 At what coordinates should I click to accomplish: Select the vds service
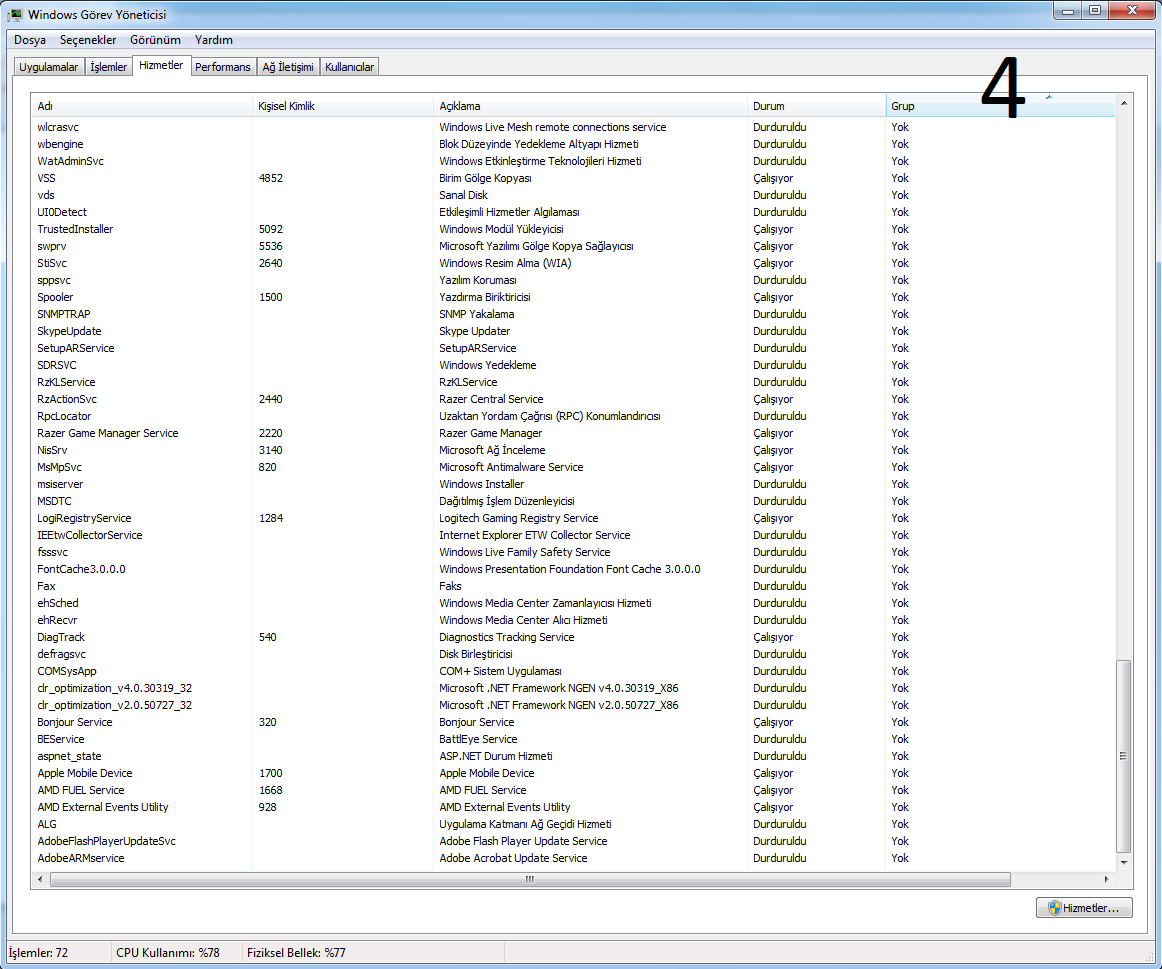click(46, 196)
